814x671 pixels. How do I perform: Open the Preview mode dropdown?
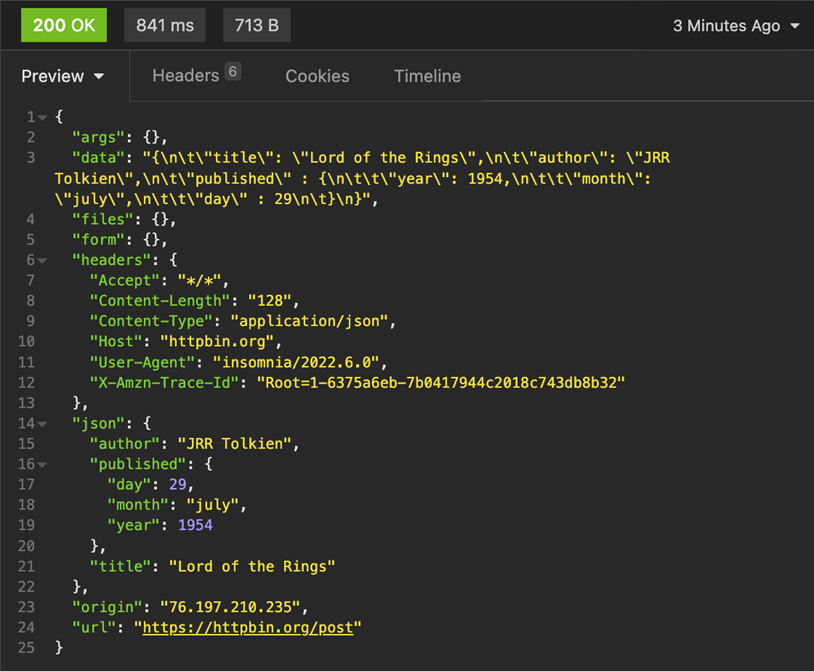[64, 76]
